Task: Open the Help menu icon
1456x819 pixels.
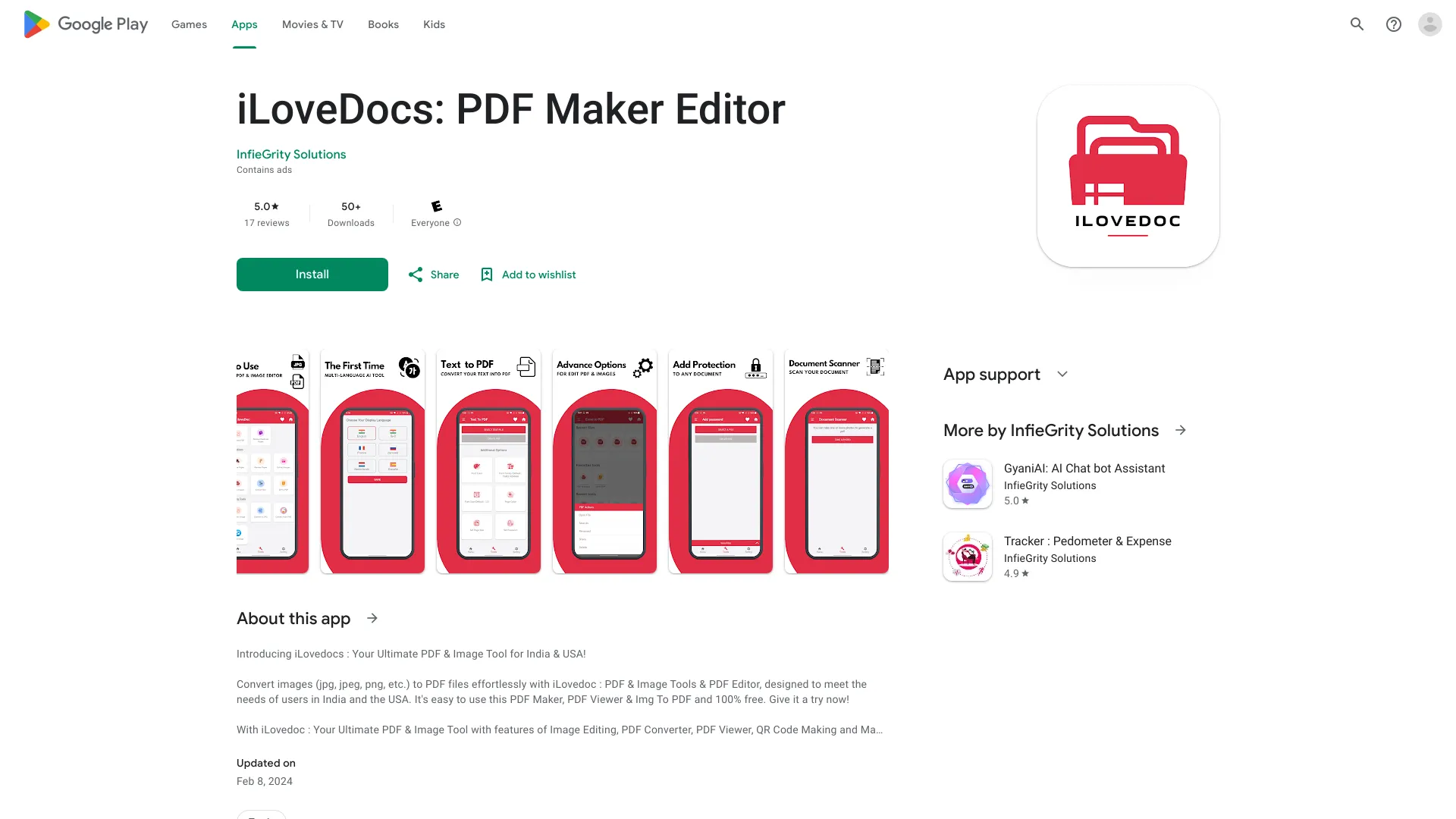Action: (1394, 24)
